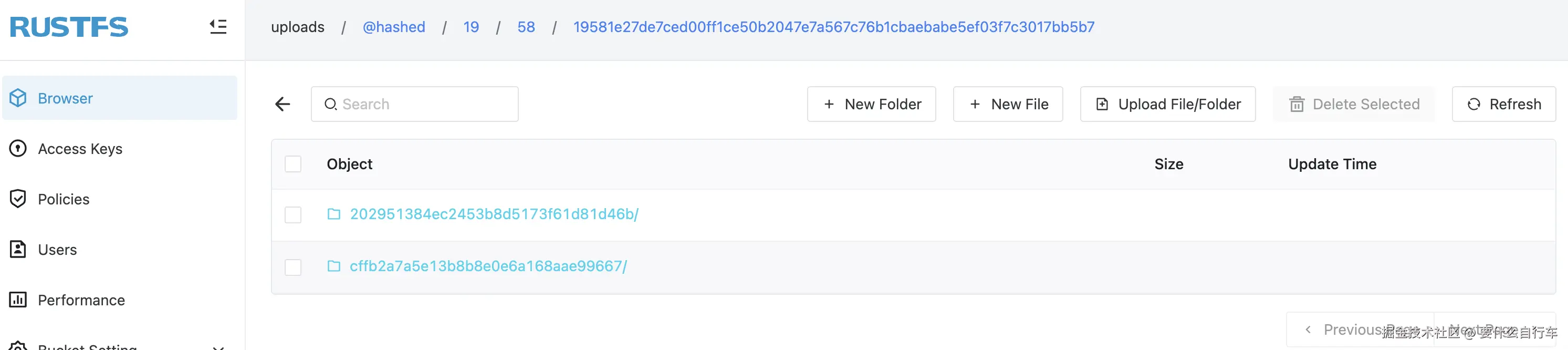Open folder cffb2a7a5e13b8b8e0e6a168aae99667
This screenshot has width=1568, height=350.
(x=487, y=266)
